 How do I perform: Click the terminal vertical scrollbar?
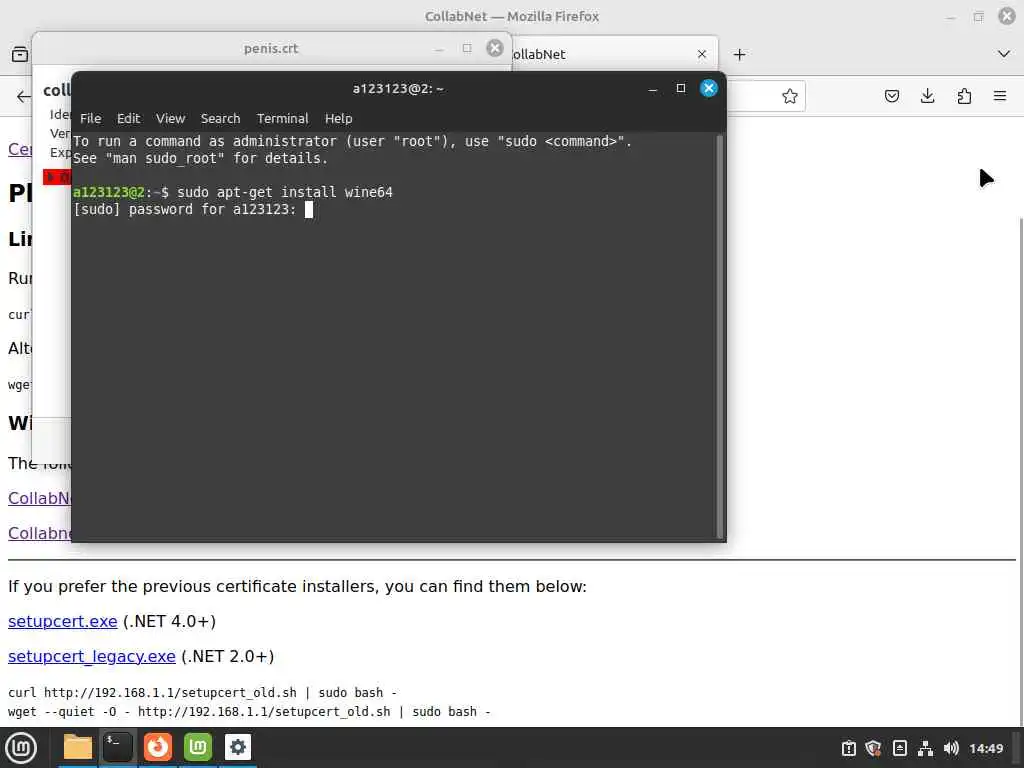point(720,336)
